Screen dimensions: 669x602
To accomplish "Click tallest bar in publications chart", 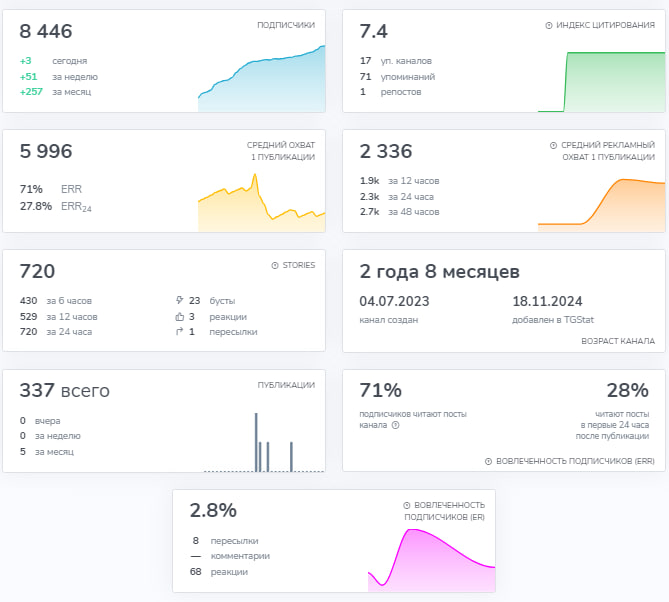I will pos(255,441).
